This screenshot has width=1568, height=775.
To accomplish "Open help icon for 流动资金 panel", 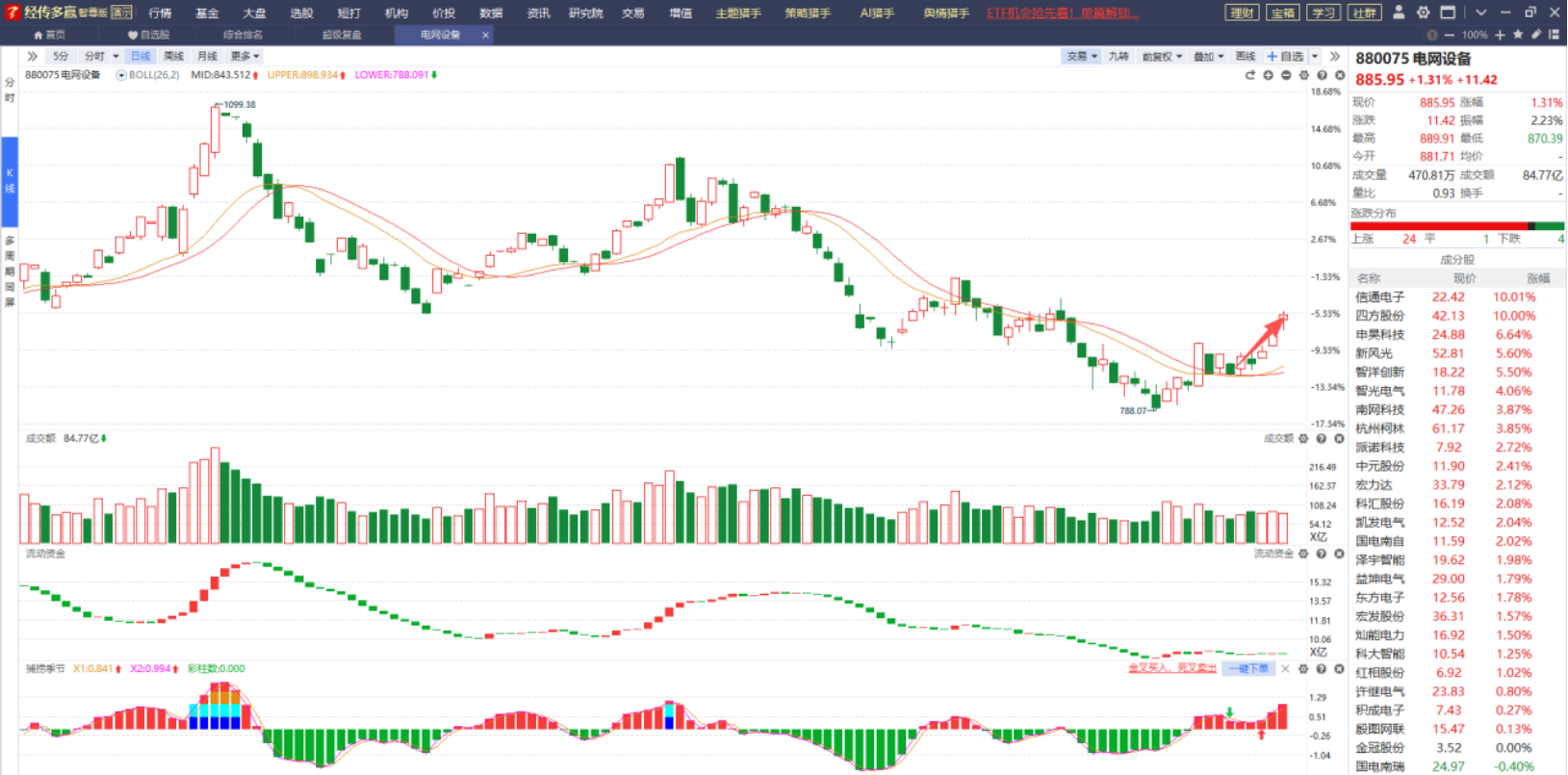I will 1322,554.
